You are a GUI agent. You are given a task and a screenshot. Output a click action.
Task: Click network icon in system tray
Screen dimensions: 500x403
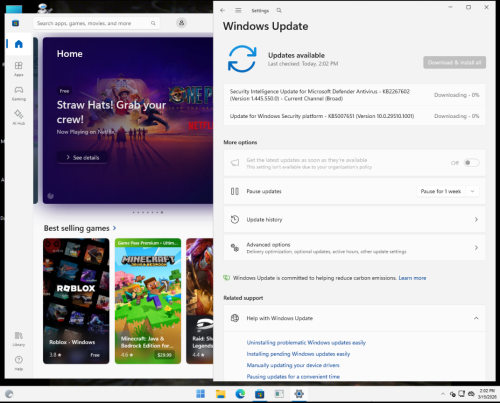[461, 394]
